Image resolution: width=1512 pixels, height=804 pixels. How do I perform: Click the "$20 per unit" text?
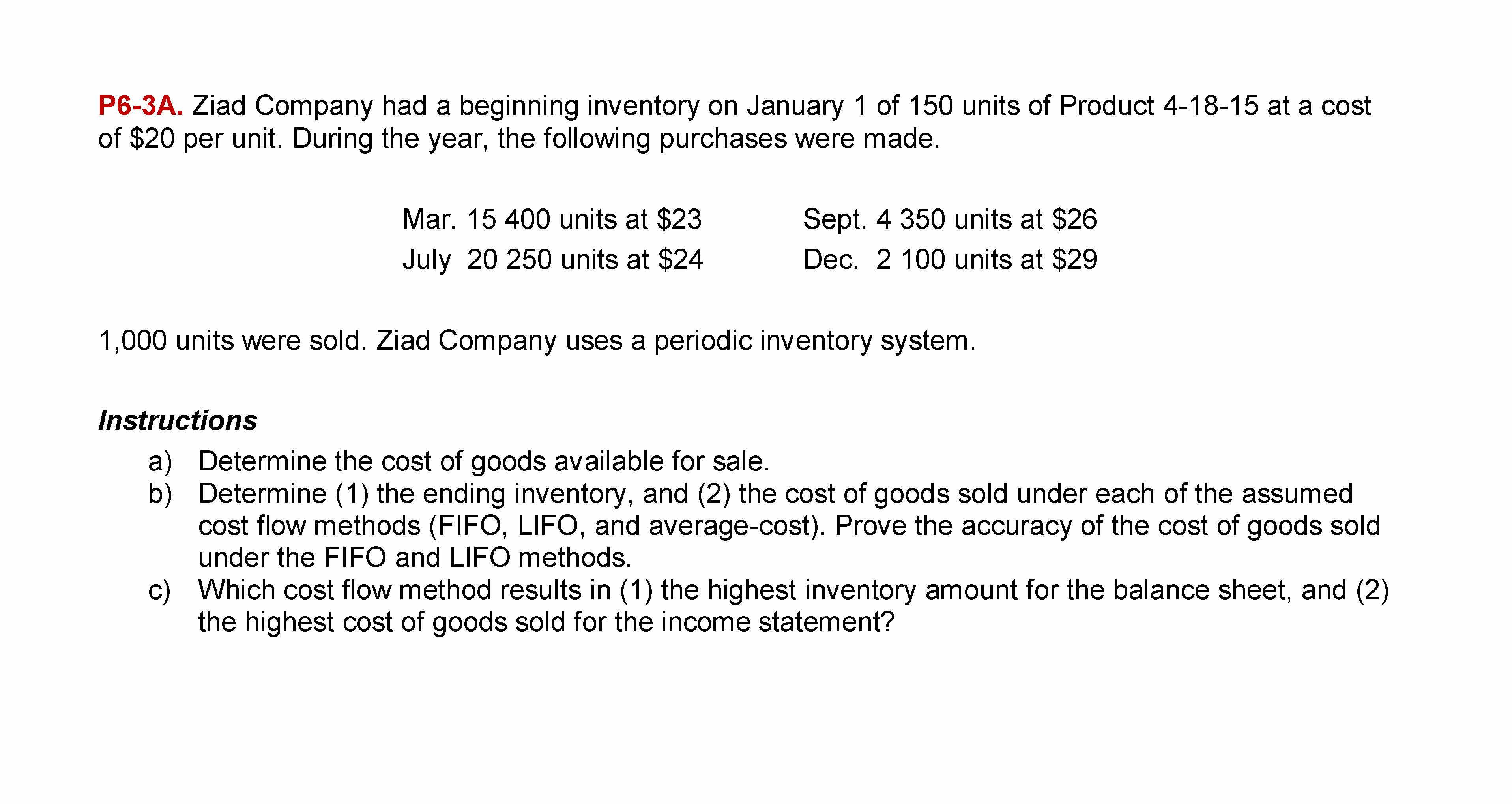[202, 139]
